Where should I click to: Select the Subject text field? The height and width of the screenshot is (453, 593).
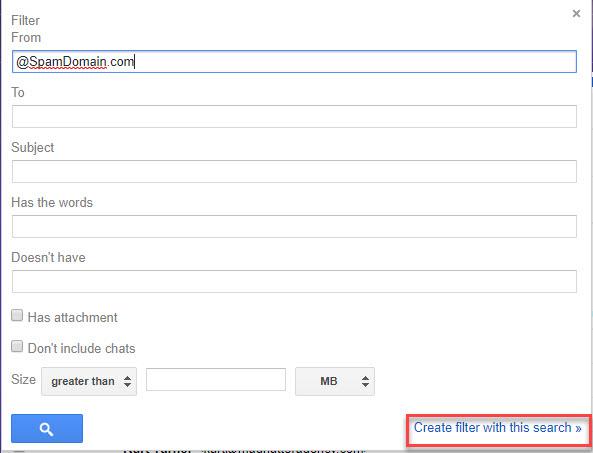(294, 171)
